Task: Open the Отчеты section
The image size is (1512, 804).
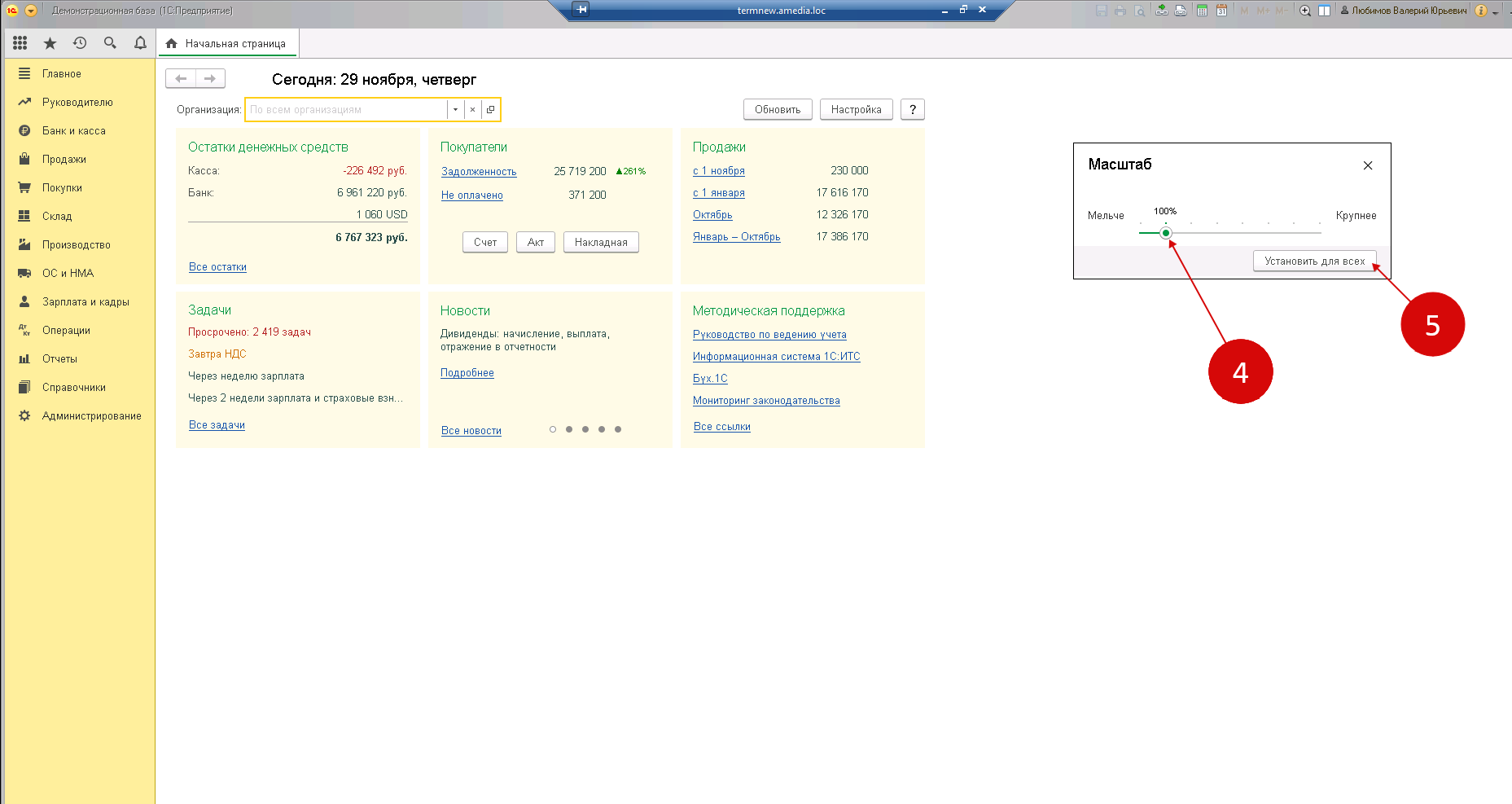Action: coord(79,358)
